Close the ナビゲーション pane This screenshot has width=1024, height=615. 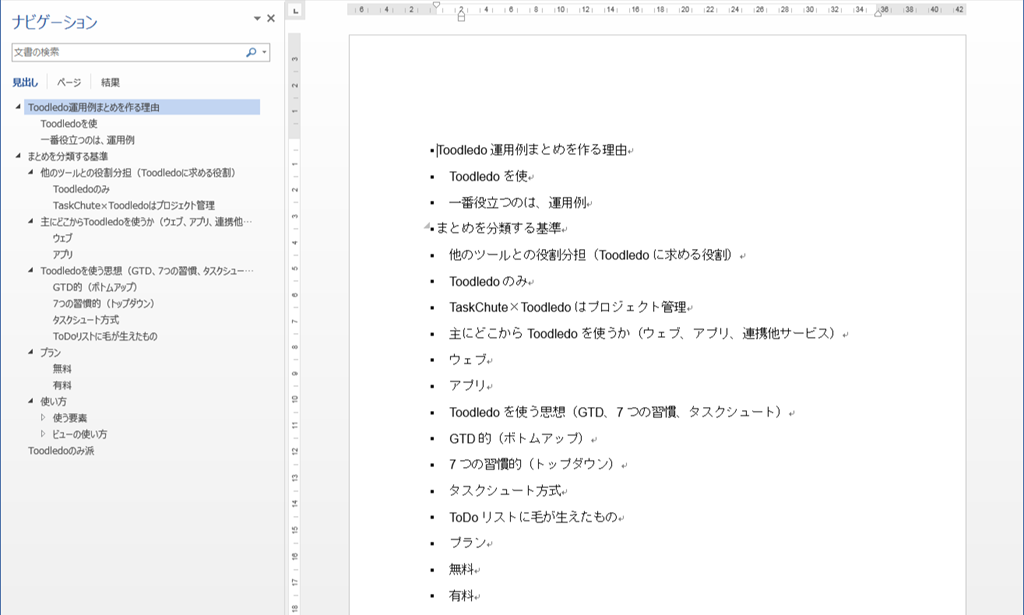point(271,18)
